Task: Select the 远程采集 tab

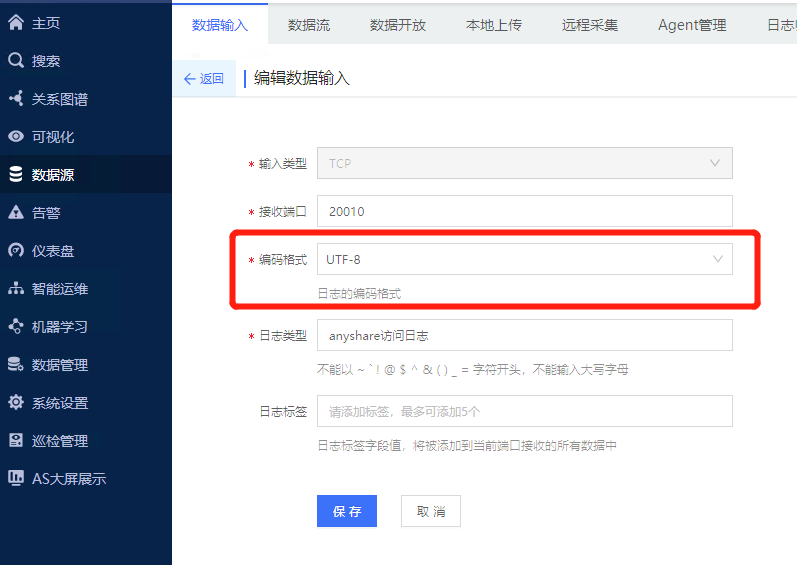Action: tap(590, 25)
